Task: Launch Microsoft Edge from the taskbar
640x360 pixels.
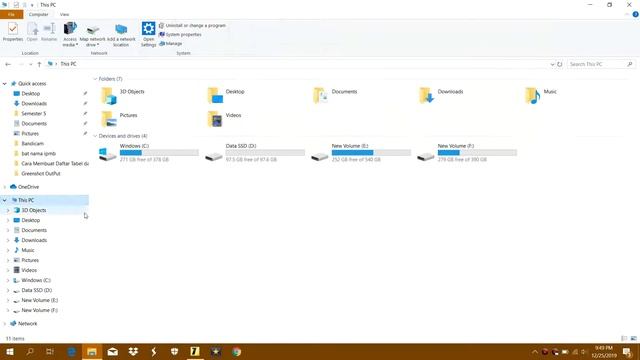Action: (71, 351)
